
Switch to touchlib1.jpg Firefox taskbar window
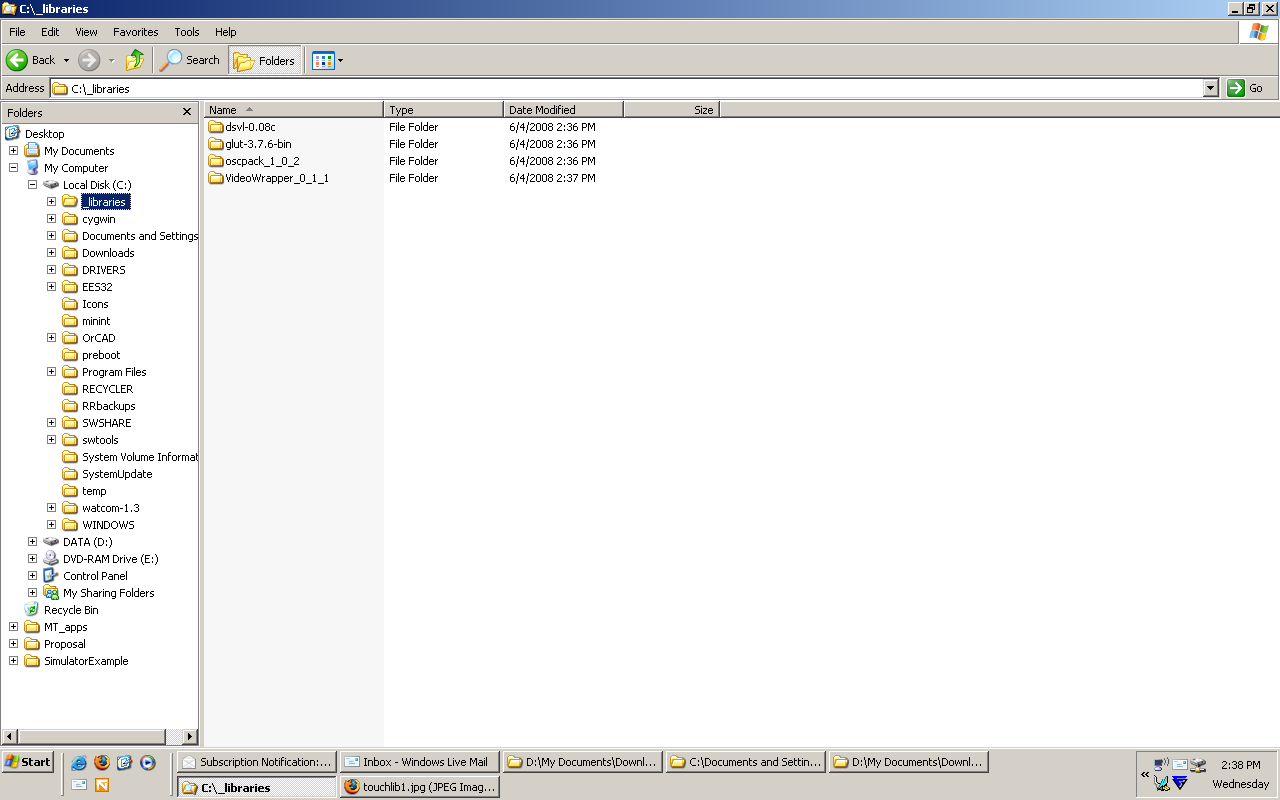(420, 787)
